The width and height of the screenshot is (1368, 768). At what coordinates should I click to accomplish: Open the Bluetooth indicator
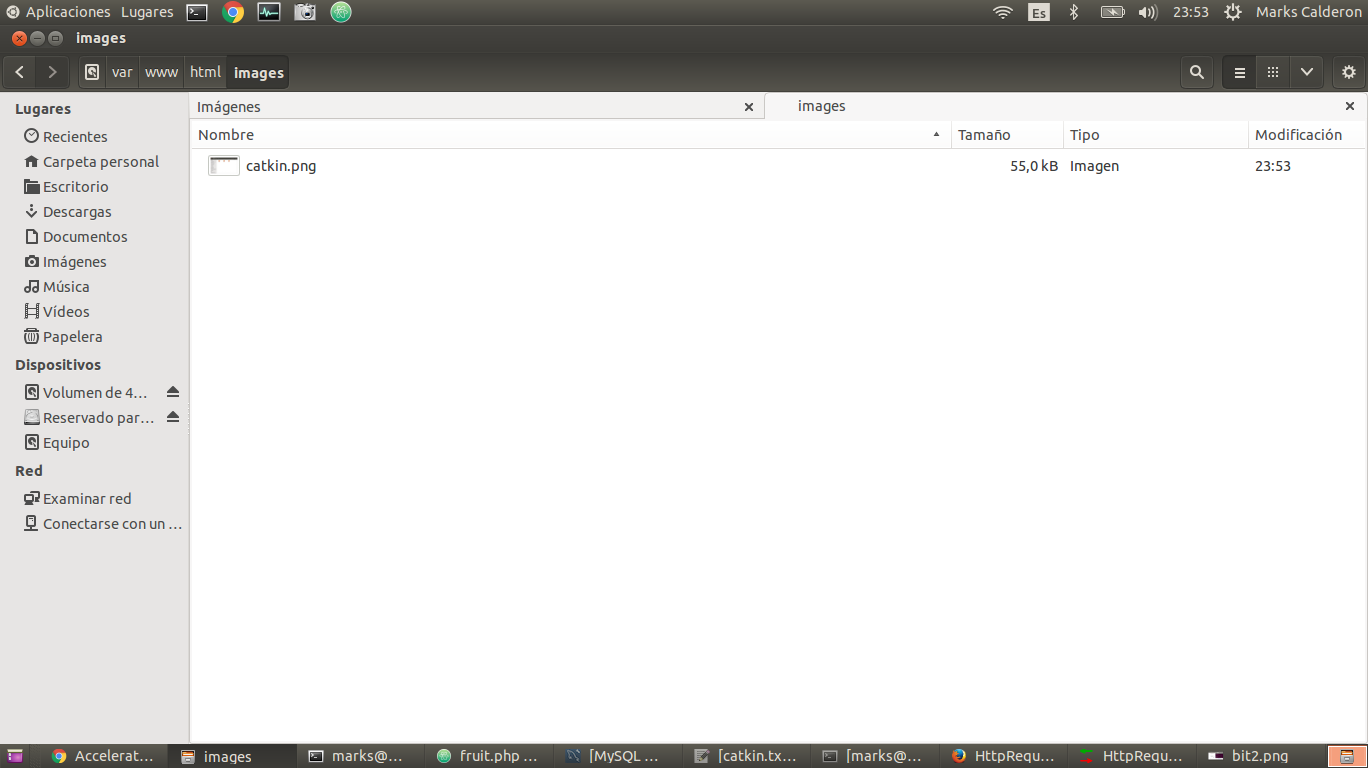(1074, 12)
